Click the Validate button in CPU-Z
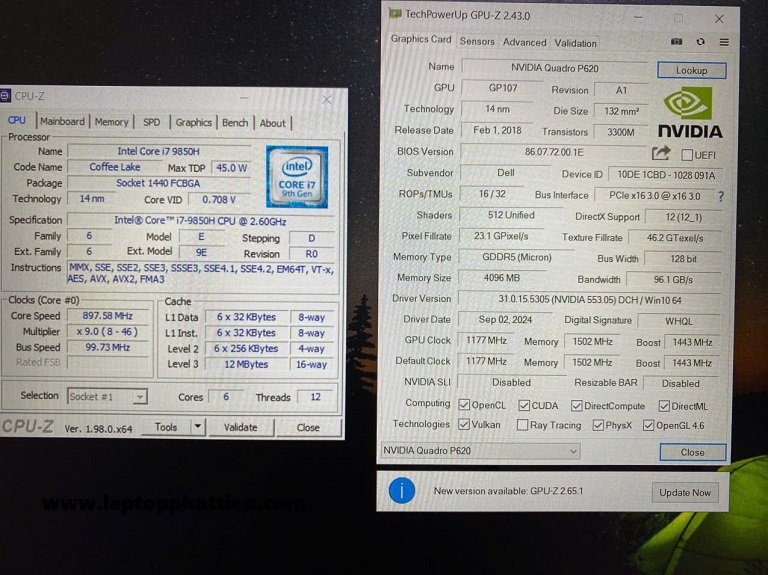The width and height of the screenshot is (768, 575). click(x=240, y=427)
